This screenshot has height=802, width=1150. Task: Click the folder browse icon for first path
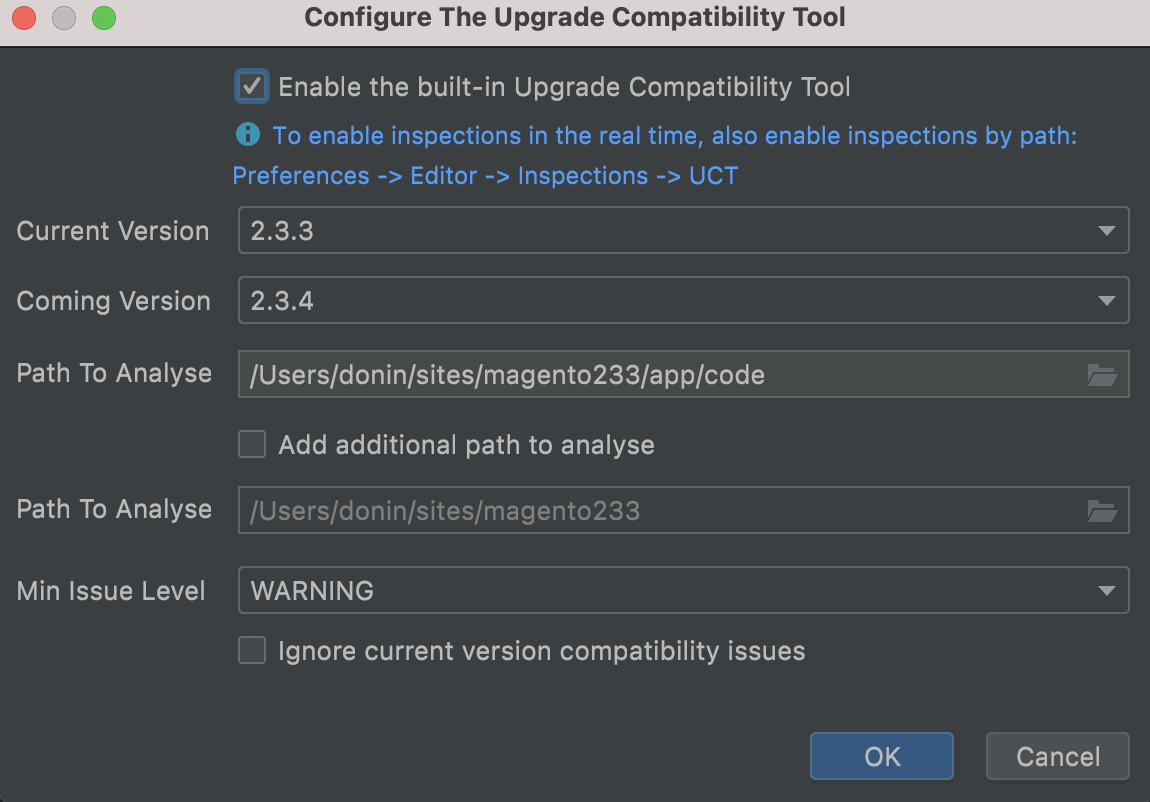tap(1102, 375)
